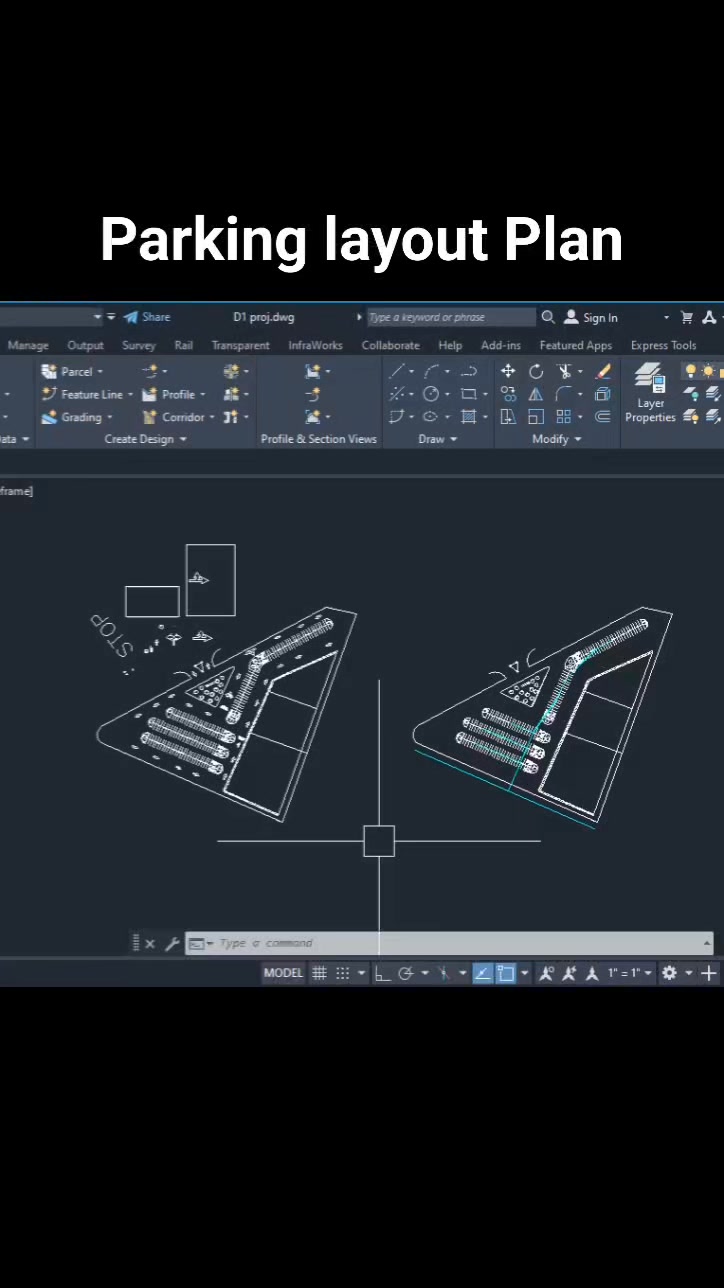Activate the Fillet tool
The image size is (724, 1288).
(x=564, y=394)
